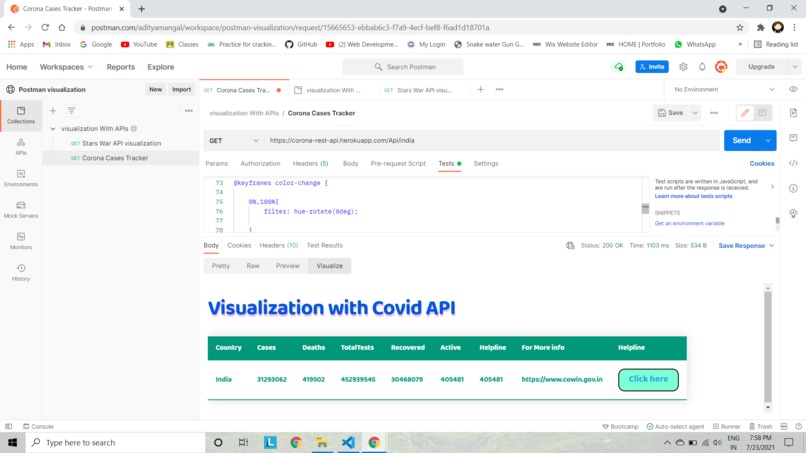Image resolution: width=806 pixels, height=453 pixels.
Task: Click the environment quick look eye icon
Action: [x=793, y=89]
